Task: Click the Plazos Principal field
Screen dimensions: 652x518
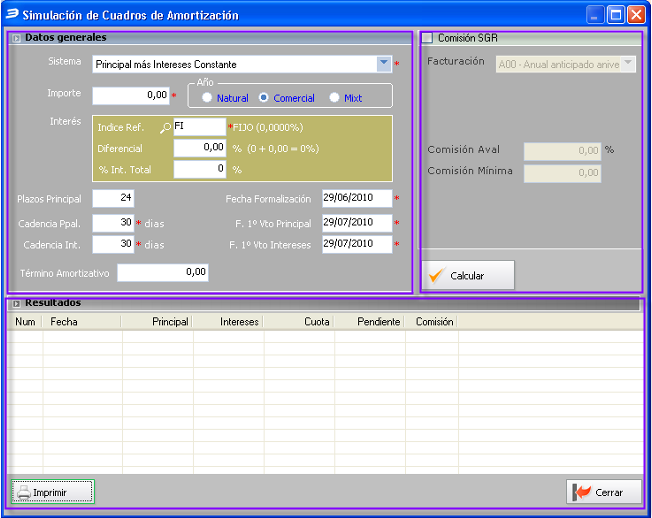Action: click(113, 198)
